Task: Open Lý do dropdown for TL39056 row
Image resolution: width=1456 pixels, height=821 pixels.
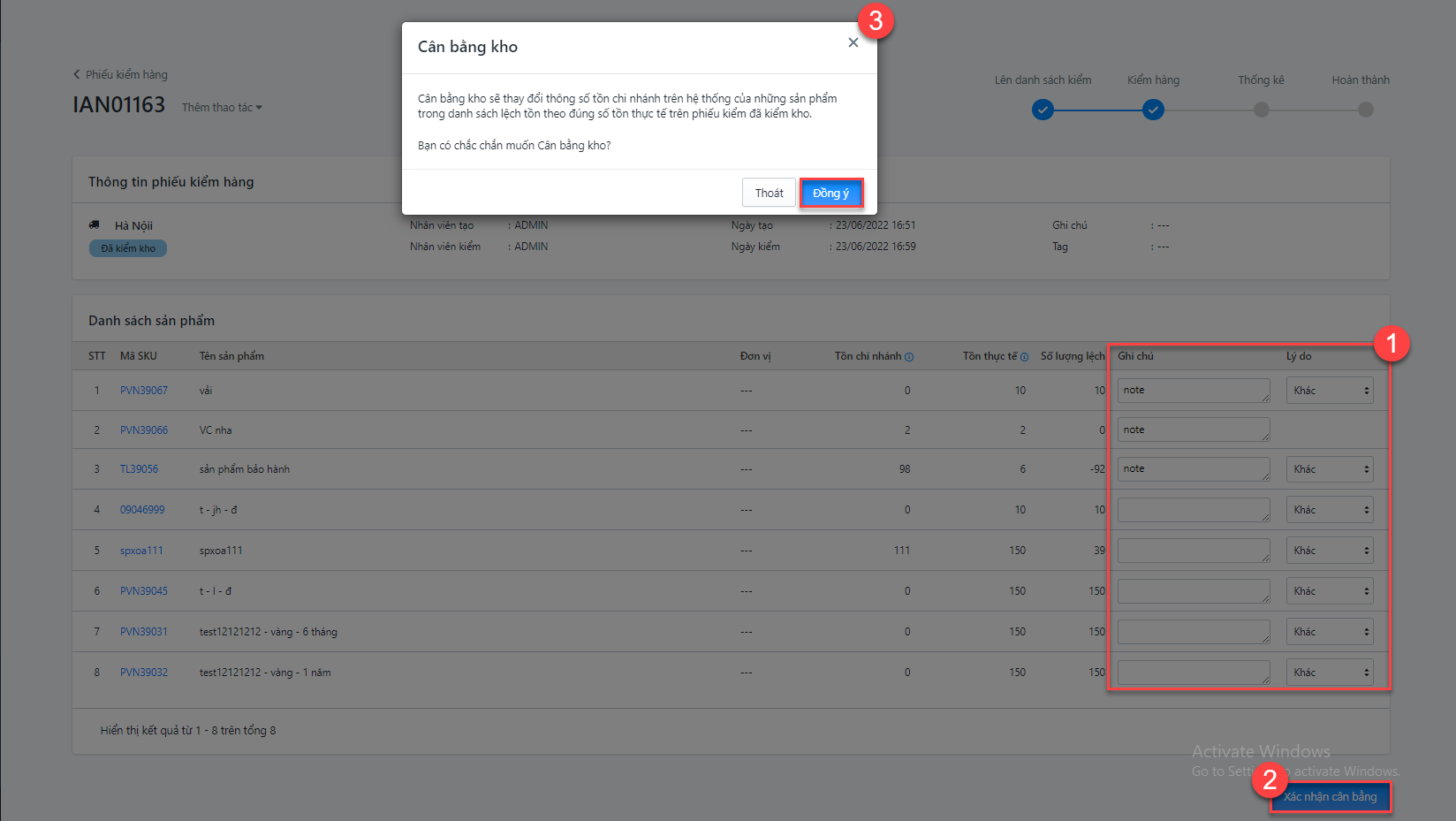Action: tap(1330, 469)
